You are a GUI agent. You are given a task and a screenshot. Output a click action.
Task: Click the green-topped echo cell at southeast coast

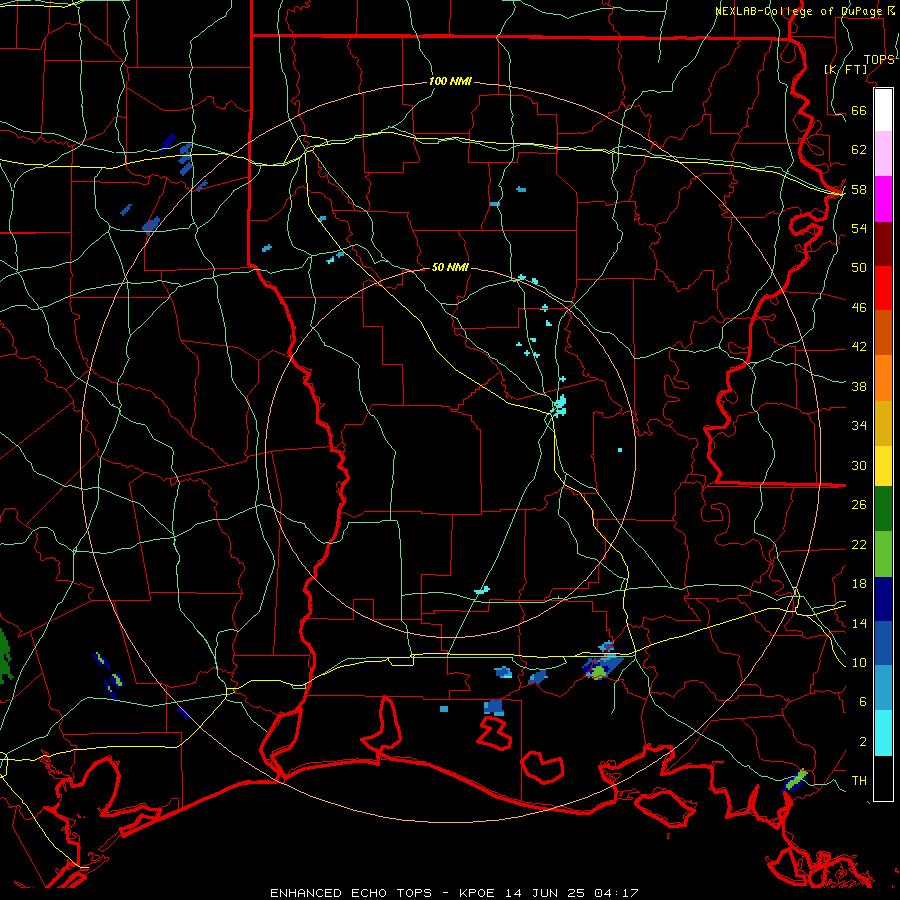tap(795, 781)
